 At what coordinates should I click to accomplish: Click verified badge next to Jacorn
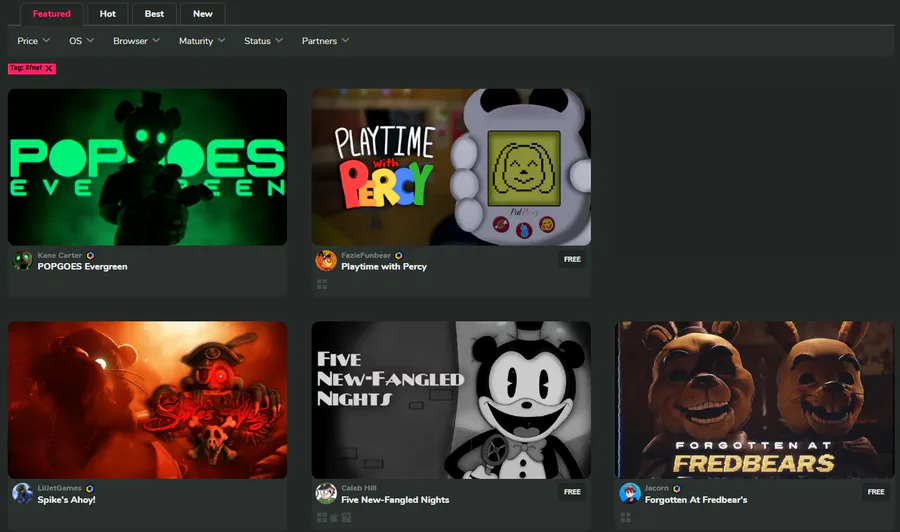click(677, 488)
